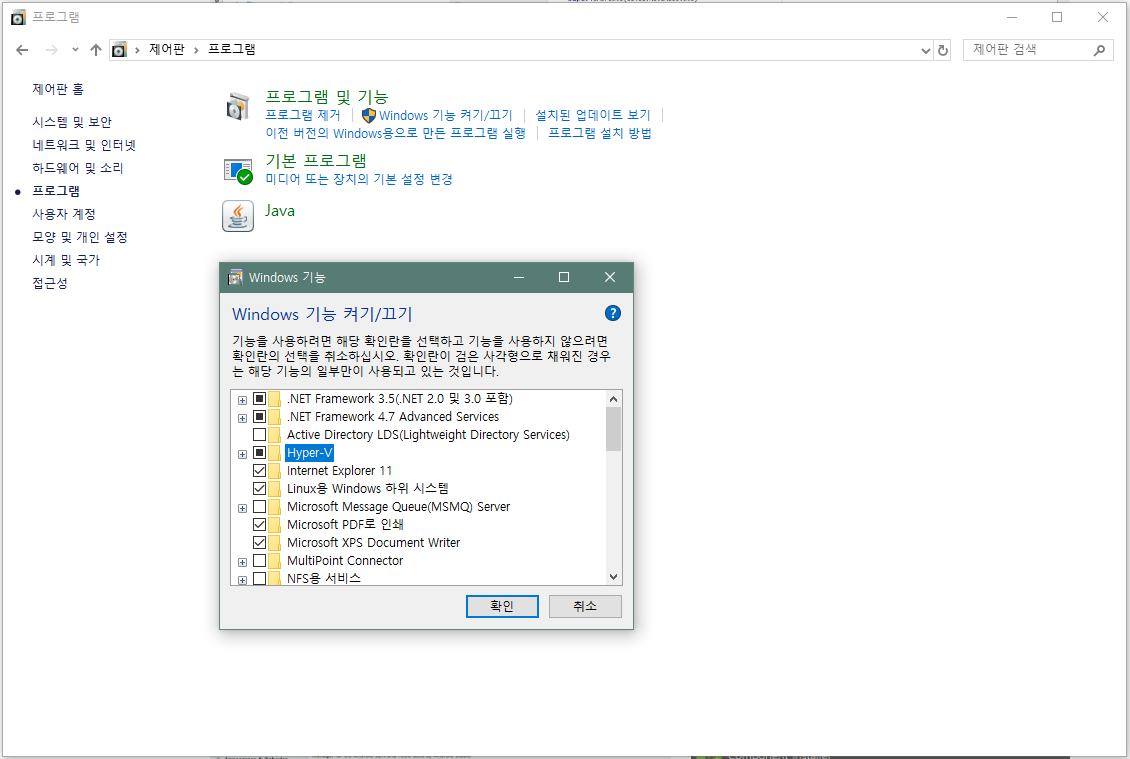Uncheck Internet Explorer 11

coord(259,471)
